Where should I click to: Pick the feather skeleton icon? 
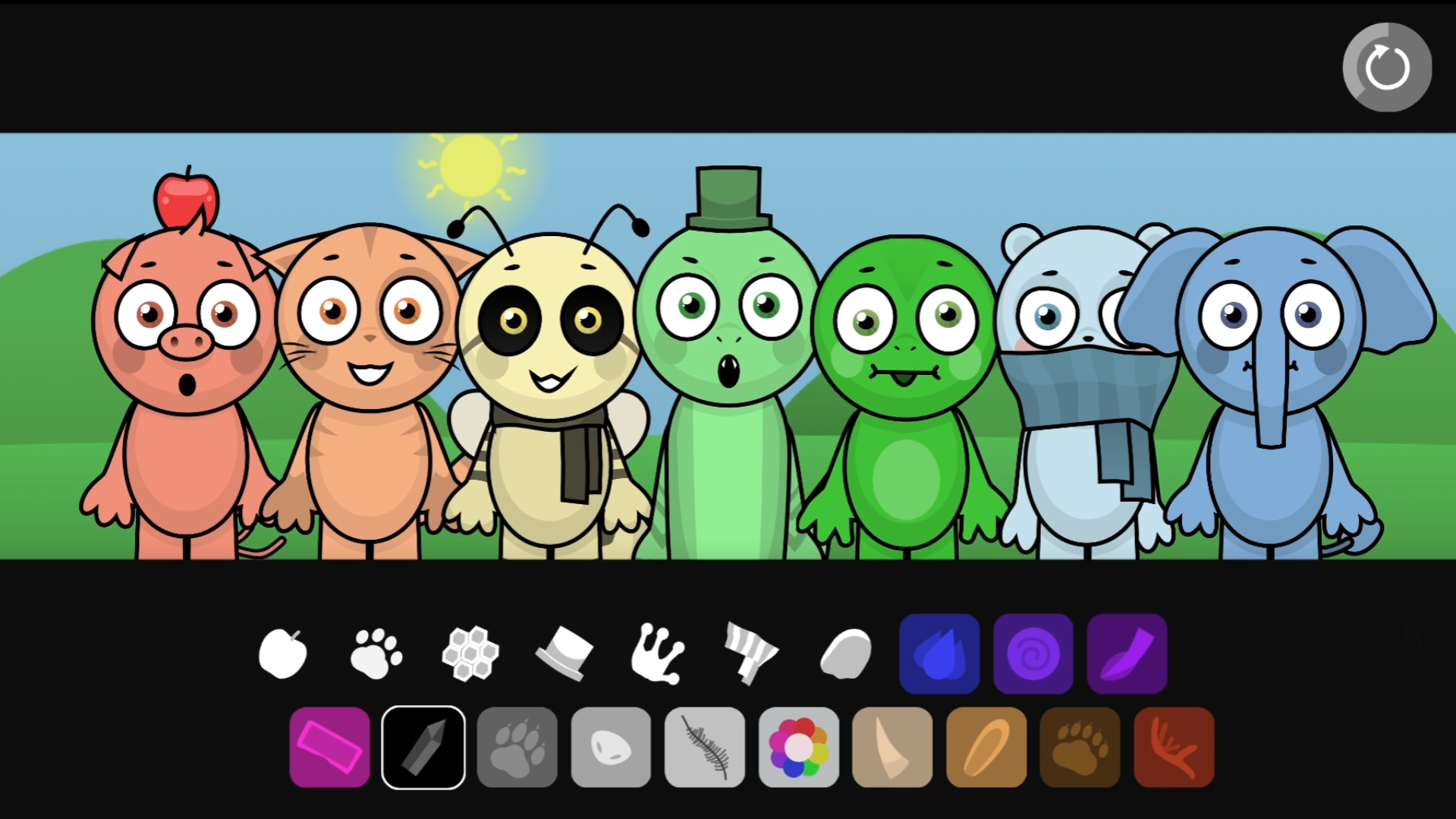704,746
